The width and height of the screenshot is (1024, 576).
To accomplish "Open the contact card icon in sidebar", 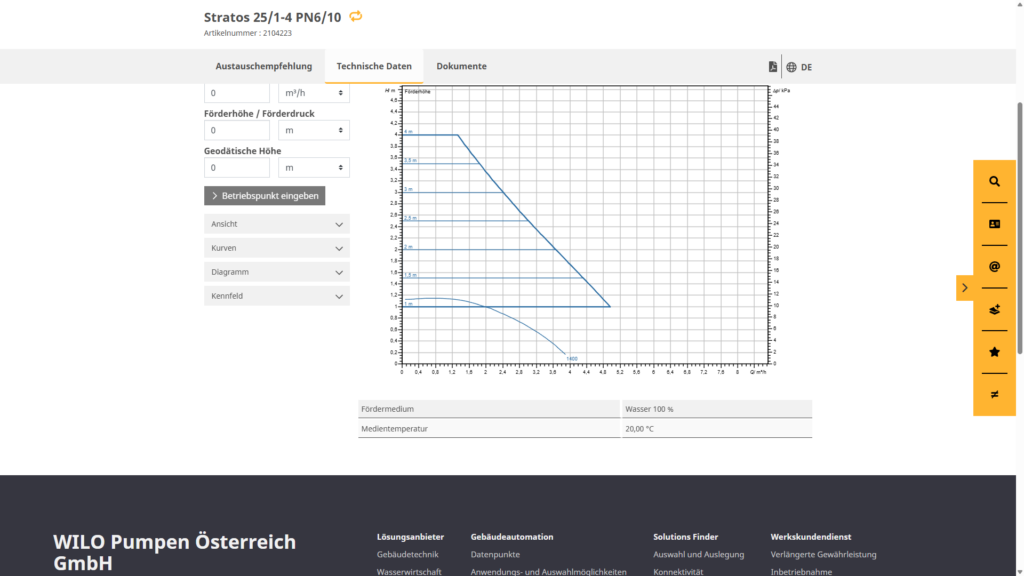I will [x=994, y=224].
